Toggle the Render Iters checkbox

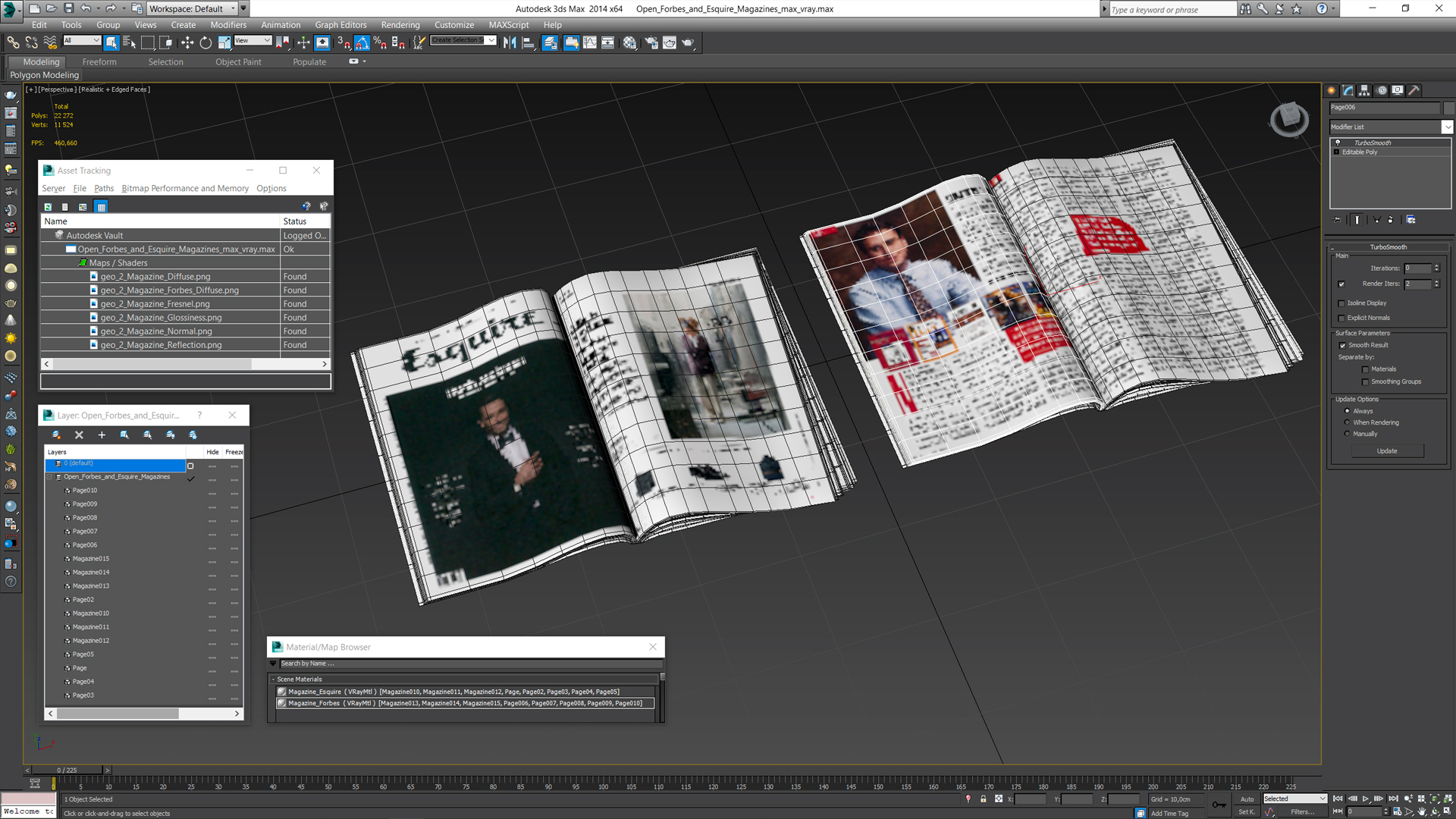point(1341,284)
